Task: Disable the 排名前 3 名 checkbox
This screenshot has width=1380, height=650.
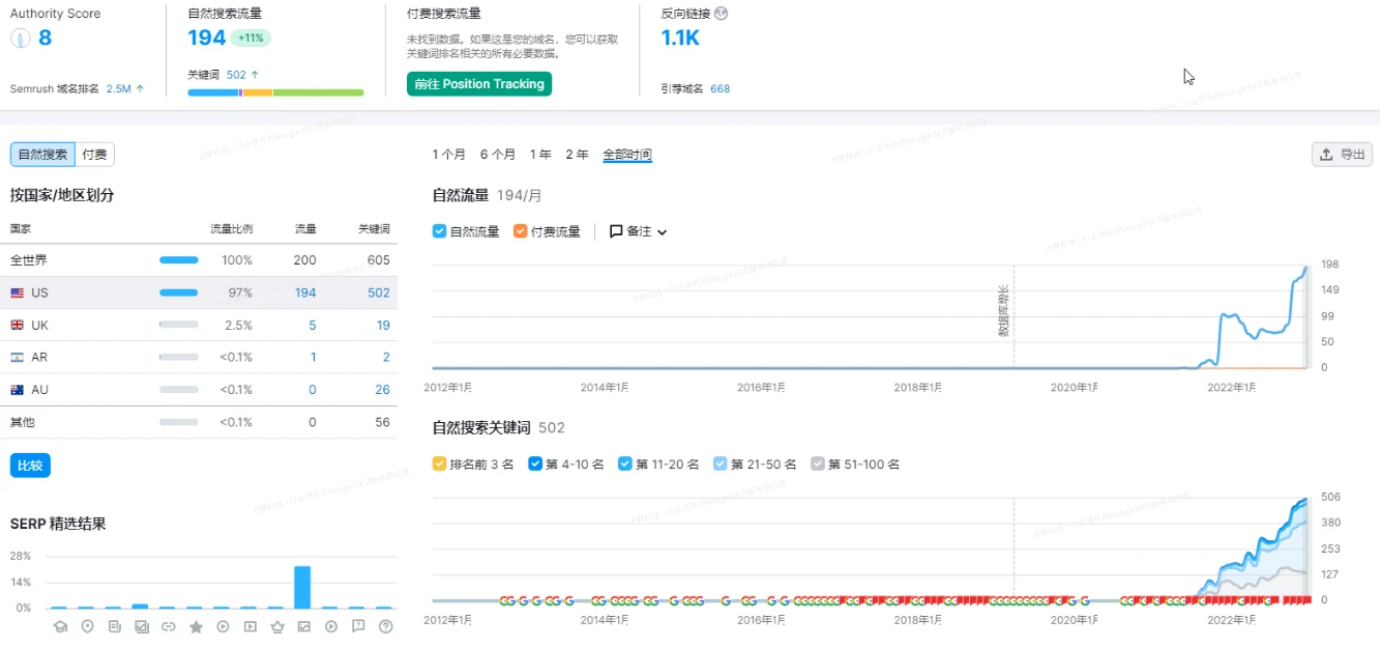Action: [439, 464]
